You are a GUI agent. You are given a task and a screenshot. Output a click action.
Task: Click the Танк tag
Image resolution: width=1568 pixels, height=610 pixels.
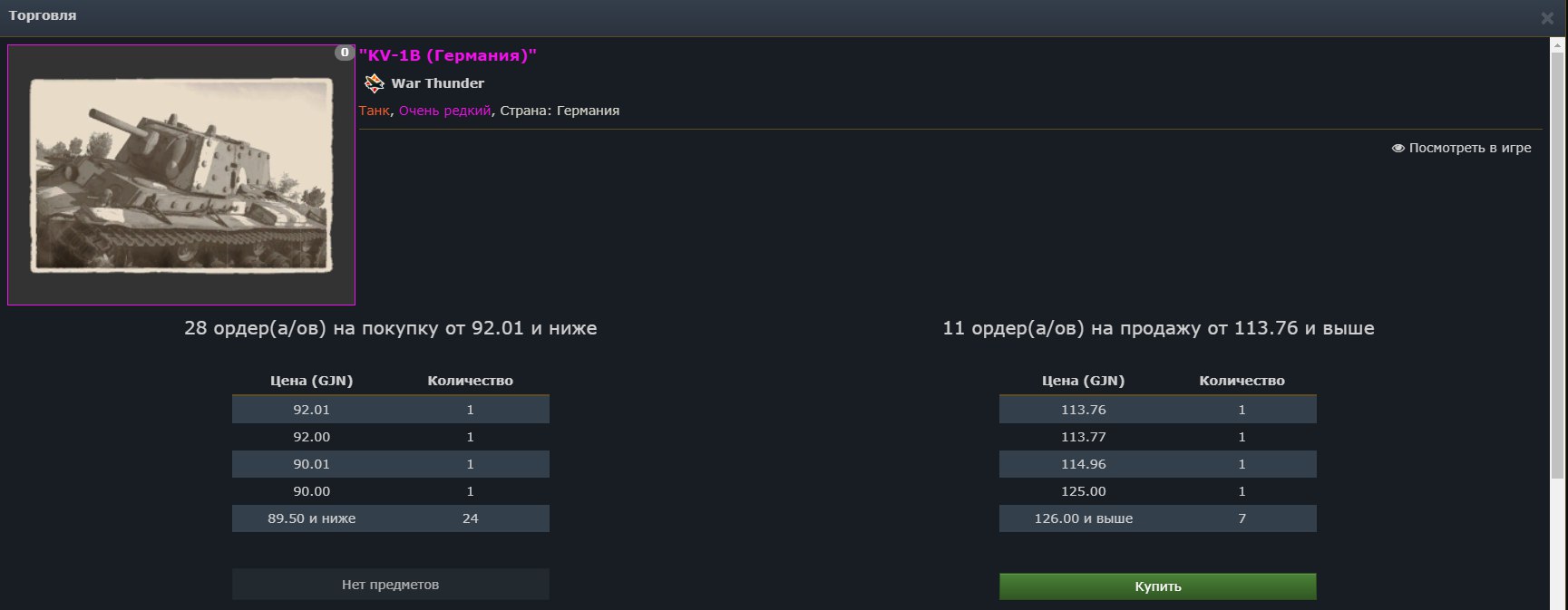coord(374,111)
